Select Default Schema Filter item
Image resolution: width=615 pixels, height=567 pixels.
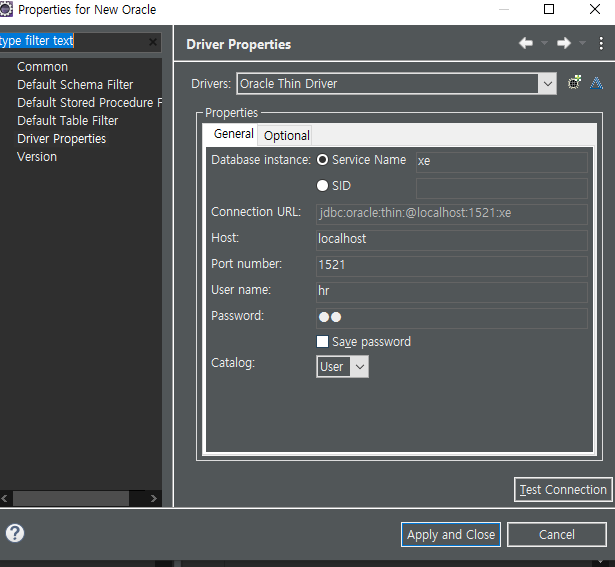(x=75, y=85)
